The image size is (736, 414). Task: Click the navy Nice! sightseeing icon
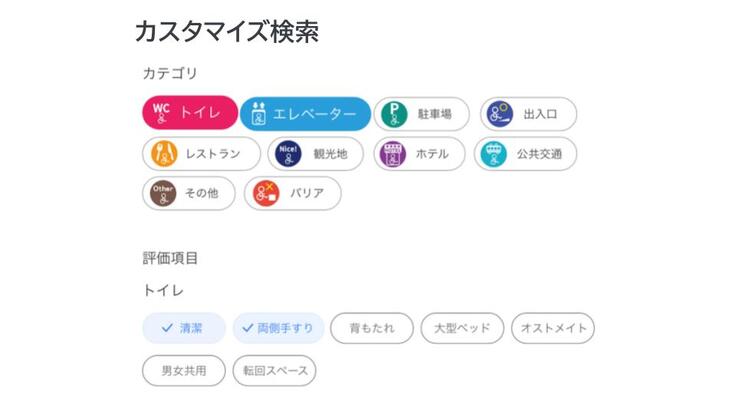(x=288, y=154)
